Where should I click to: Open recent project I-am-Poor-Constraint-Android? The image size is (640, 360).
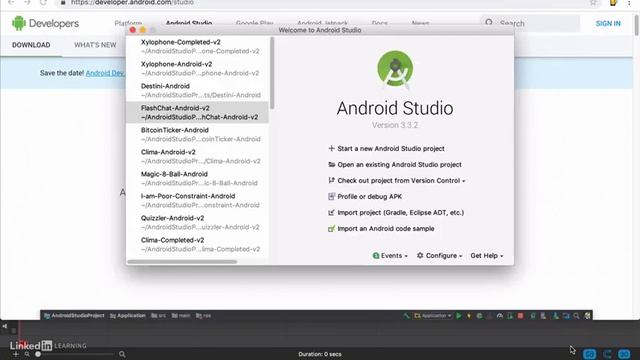click(x=198, y=201)
